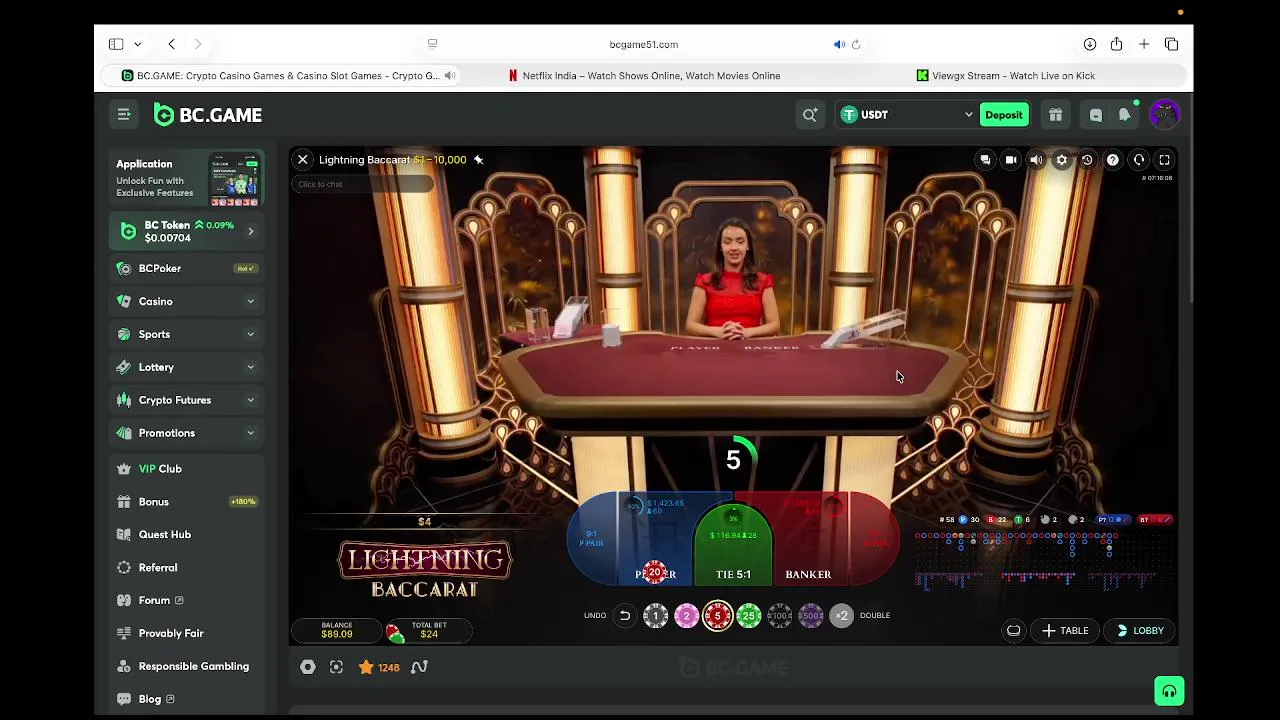Open the baccarat roadmap scoreboard
Viewport: 1280px width, 720px height.
coord(1043,552)
